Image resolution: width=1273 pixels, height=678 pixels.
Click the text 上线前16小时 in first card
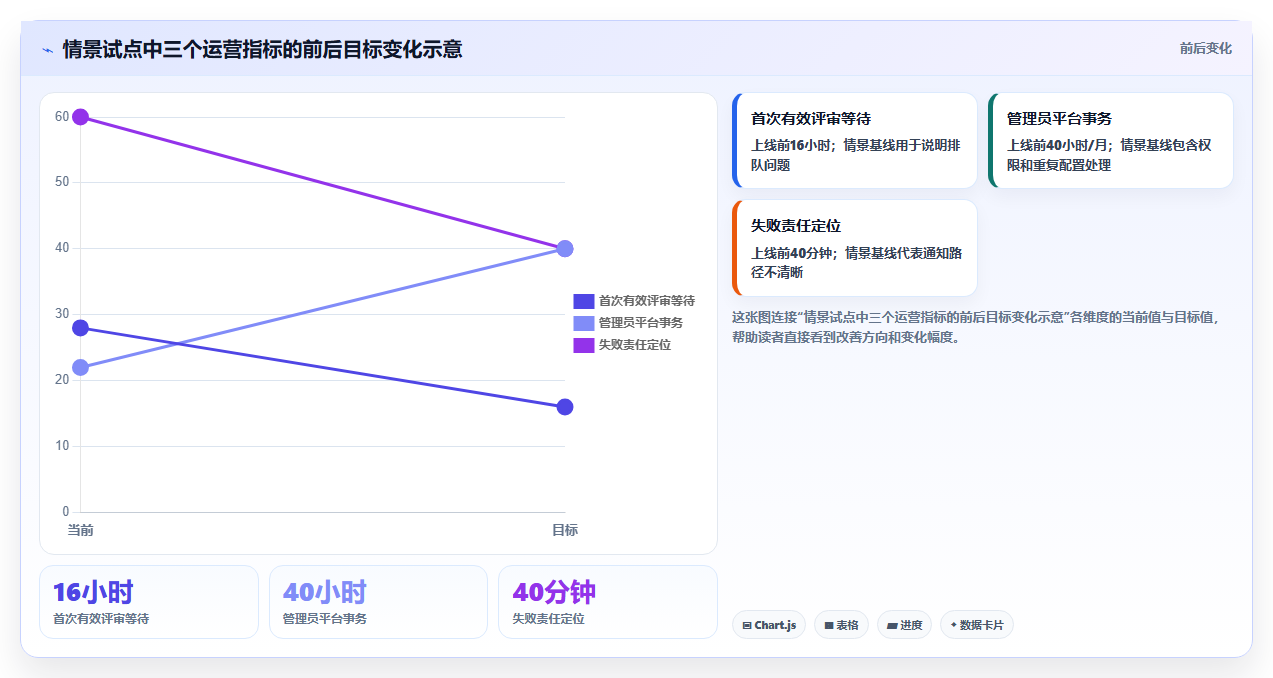click(791, 145)
